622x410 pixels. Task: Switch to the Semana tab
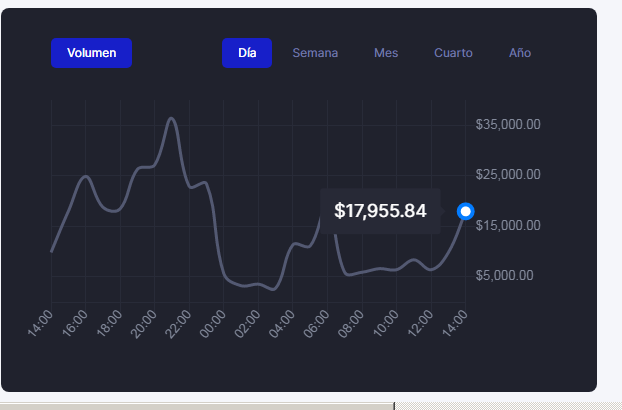pyautogui.click(x=315, y=53)
